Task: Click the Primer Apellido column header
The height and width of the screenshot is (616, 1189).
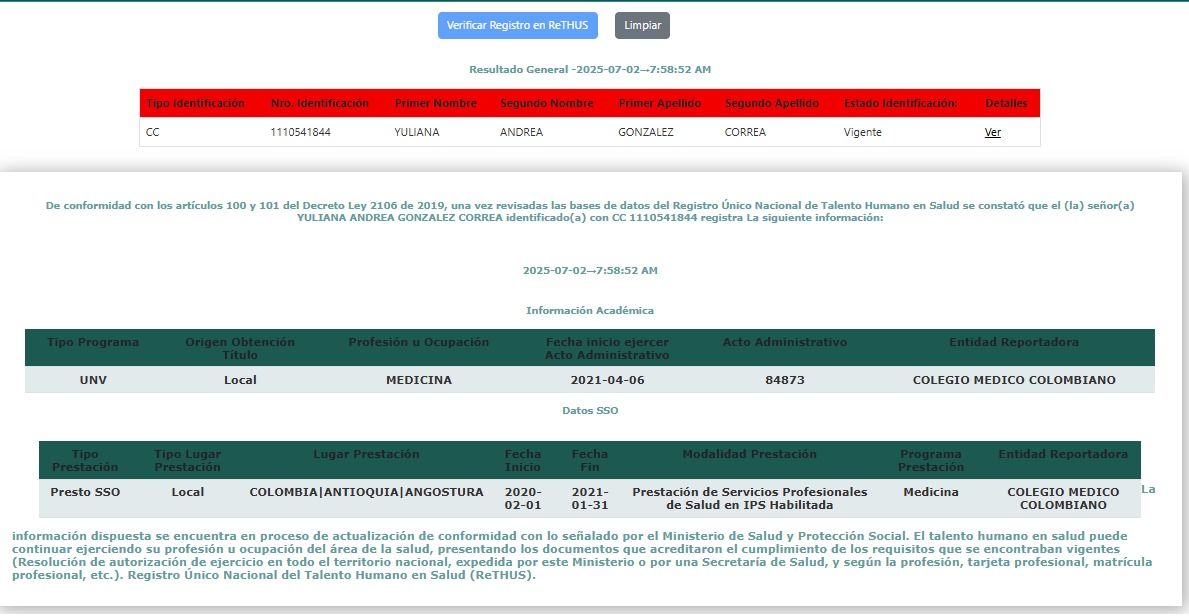Action: (x=659, y=103)
